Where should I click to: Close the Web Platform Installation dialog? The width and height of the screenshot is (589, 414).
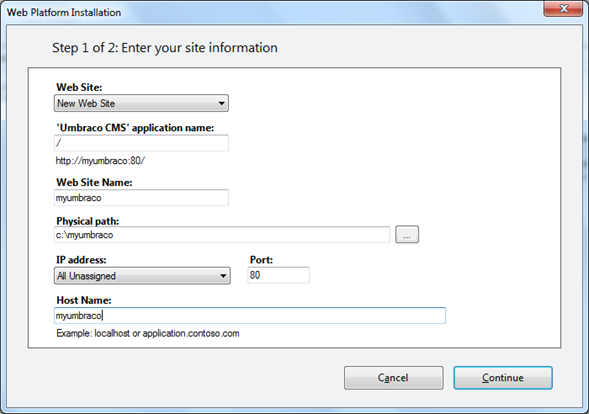(x=563, y=8)
